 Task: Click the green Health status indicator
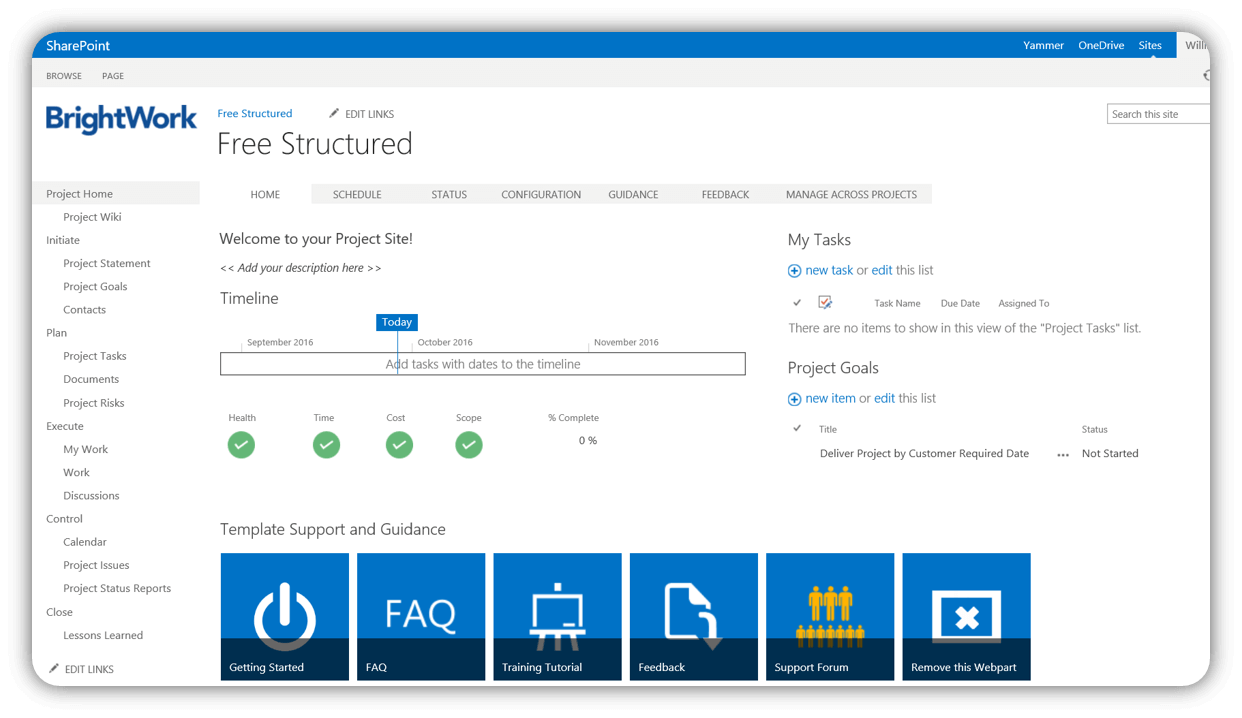[241, 445]
